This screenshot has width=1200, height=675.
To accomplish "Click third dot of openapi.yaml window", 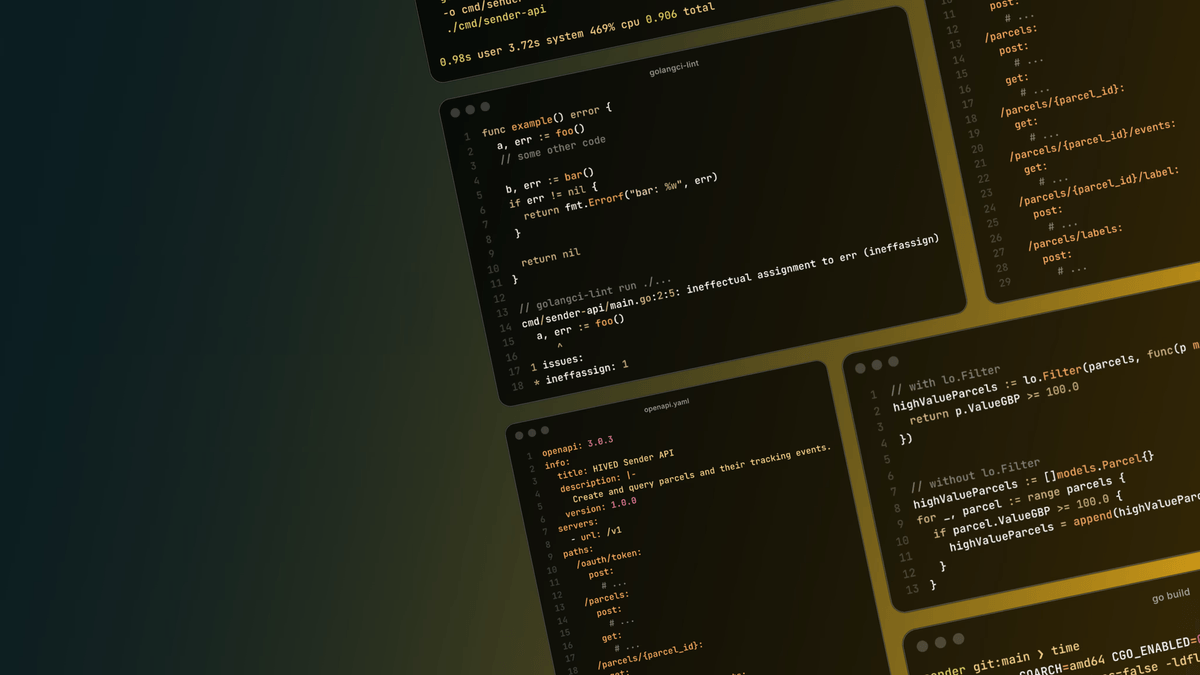I will [545, 430].
